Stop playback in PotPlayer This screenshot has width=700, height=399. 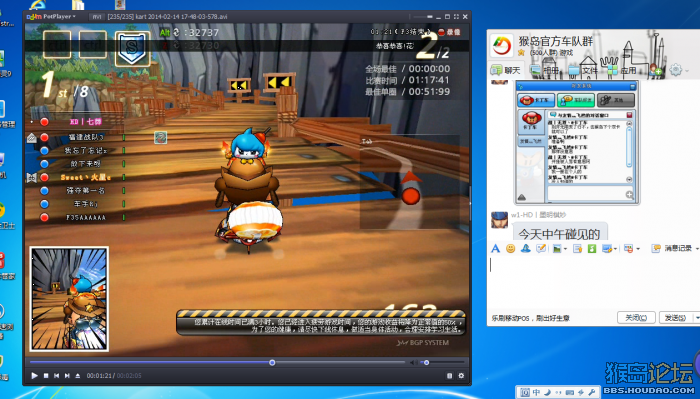pyautogui.click(x=46, y=376)
